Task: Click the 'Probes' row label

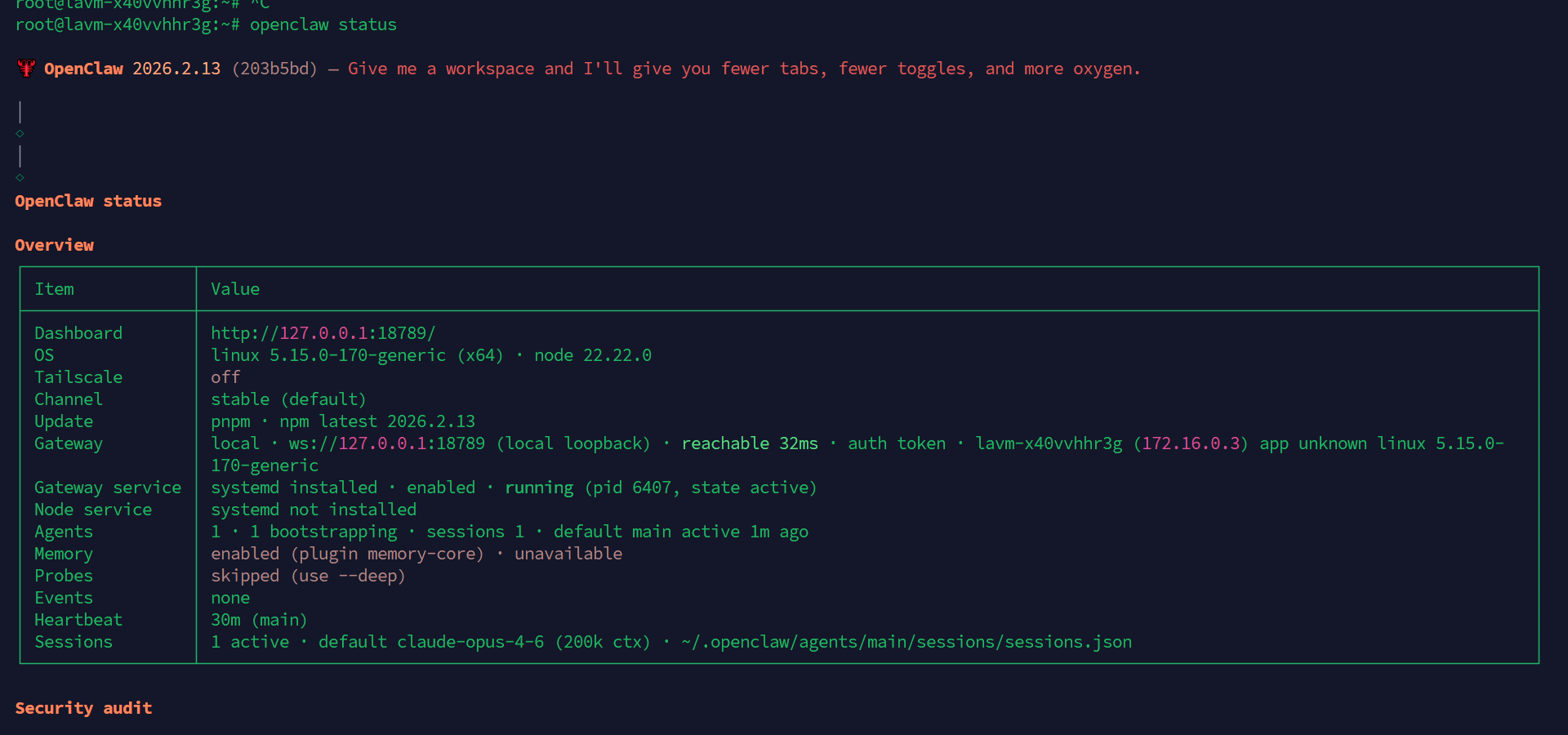Action: pos(64,576)
